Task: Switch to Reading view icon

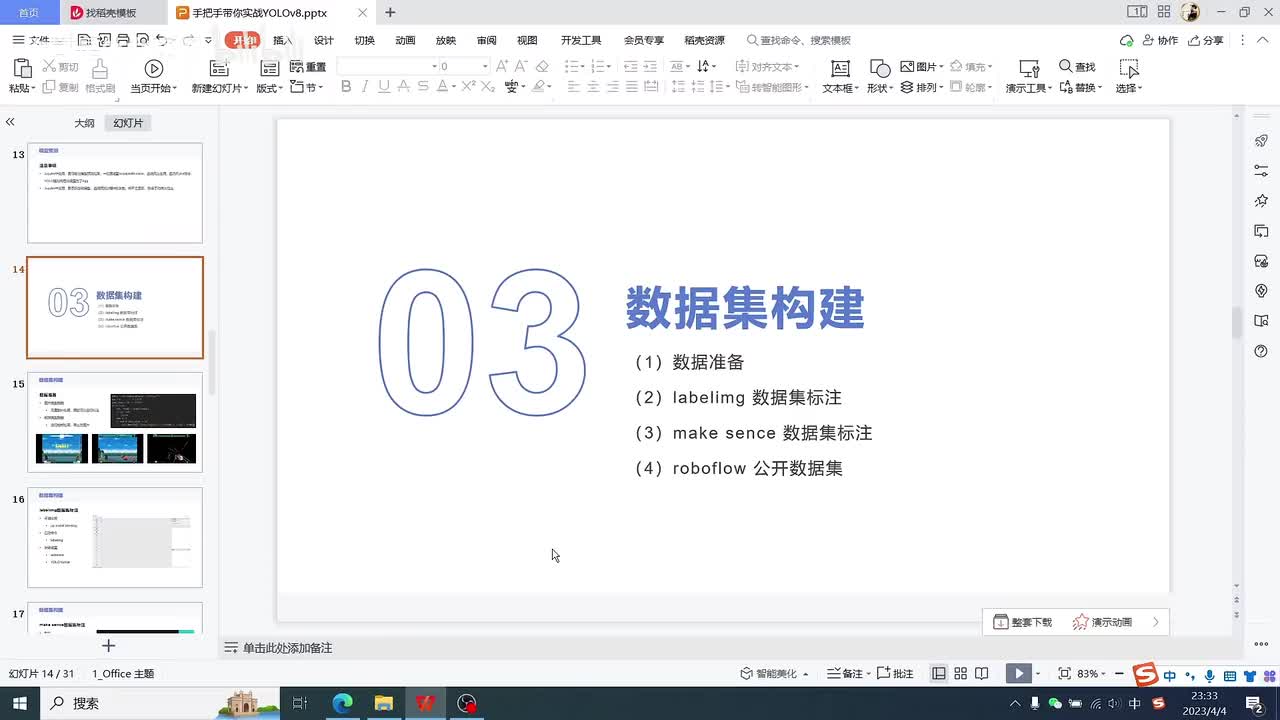Action: (x=982, y=674)
